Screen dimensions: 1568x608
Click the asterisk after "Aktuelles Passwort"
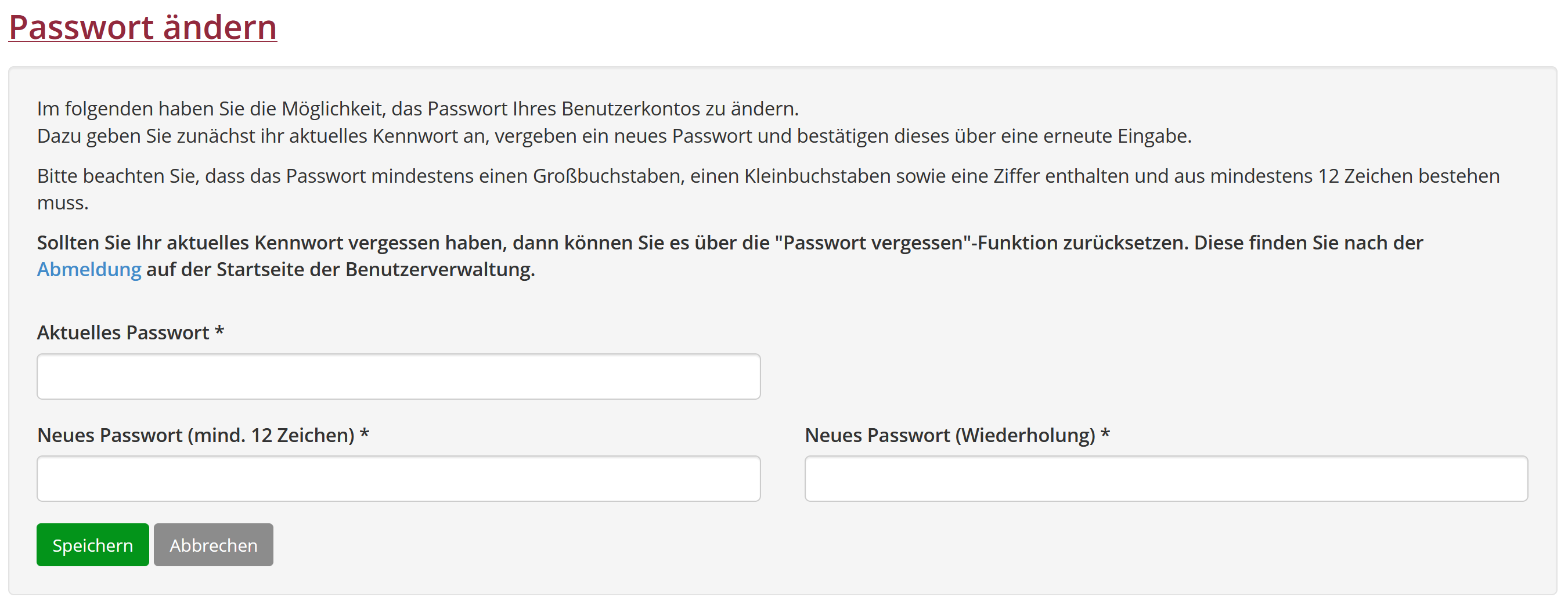(220, 332)
